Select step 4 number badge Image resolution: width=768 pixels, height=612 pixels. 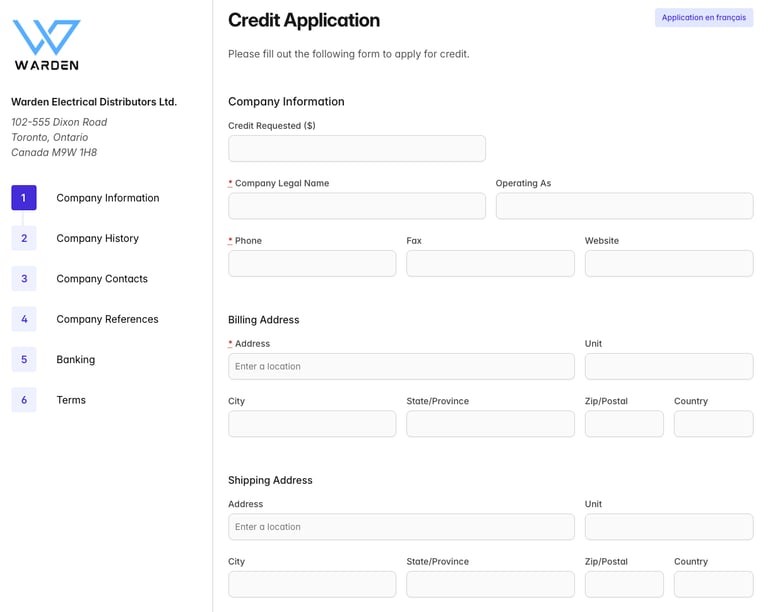click(24, 319)
